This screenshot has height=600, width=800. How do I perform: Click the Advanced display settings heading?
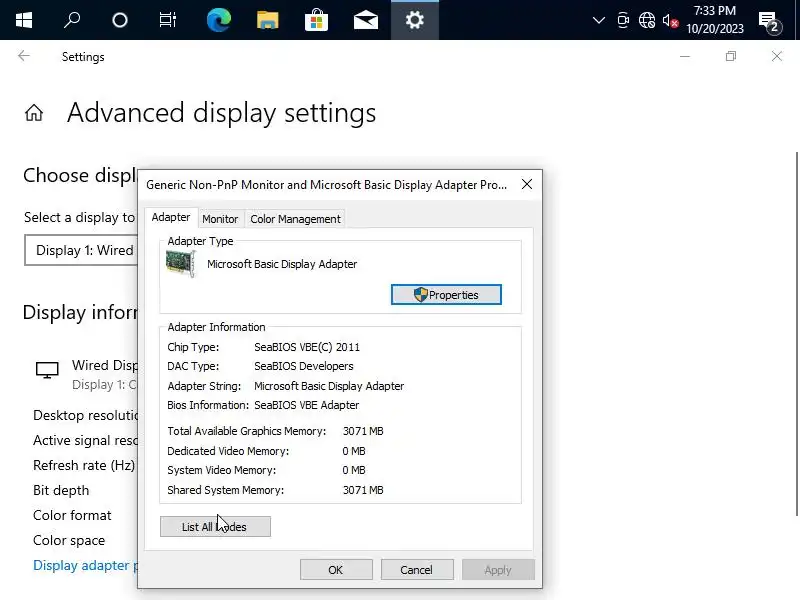pyautogui.click(x=221, y=113)
